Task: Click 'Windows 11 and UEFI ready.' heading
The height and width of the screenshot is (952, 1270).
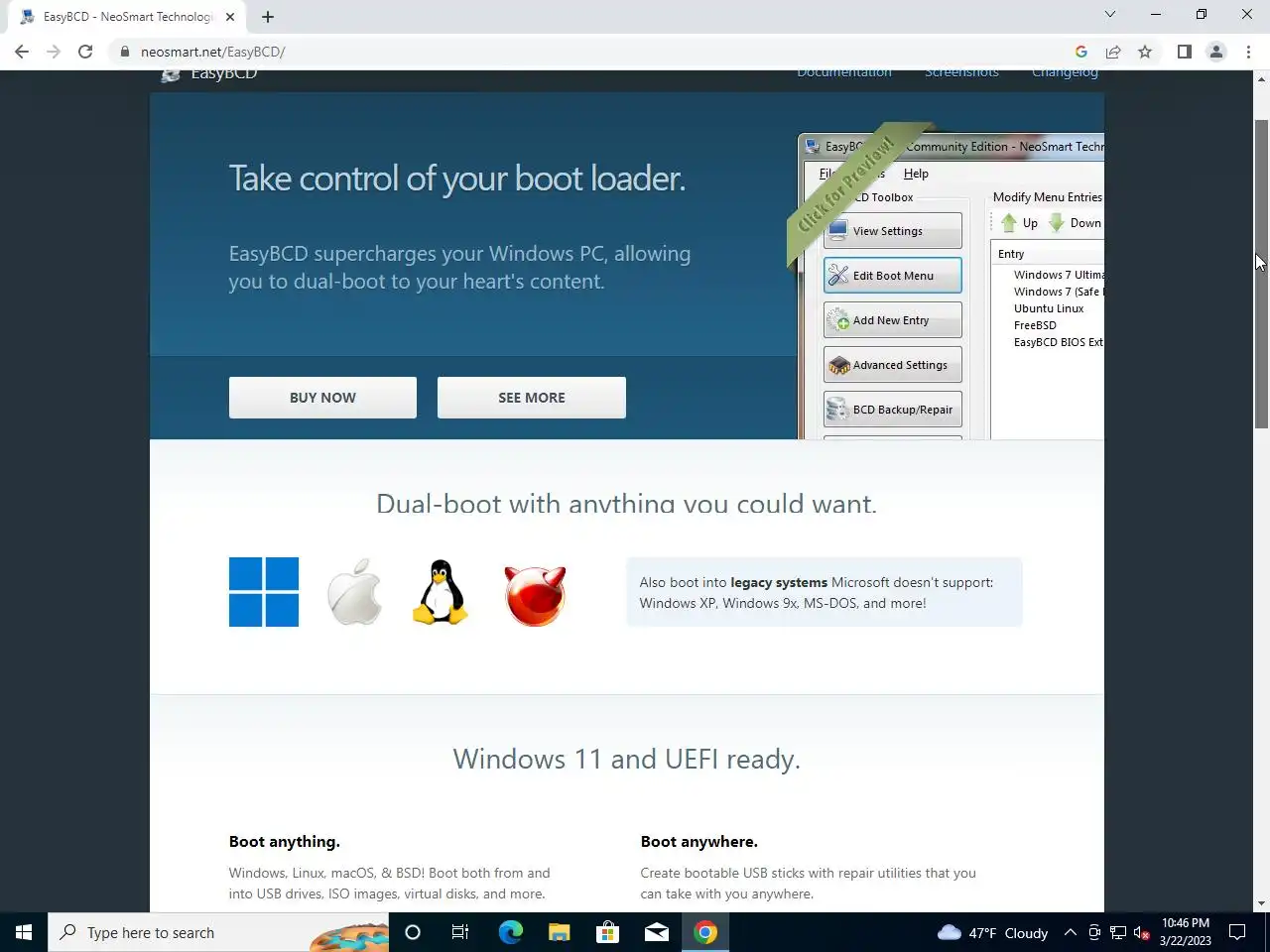Action: pyautogui.click(x=626, y=759)
